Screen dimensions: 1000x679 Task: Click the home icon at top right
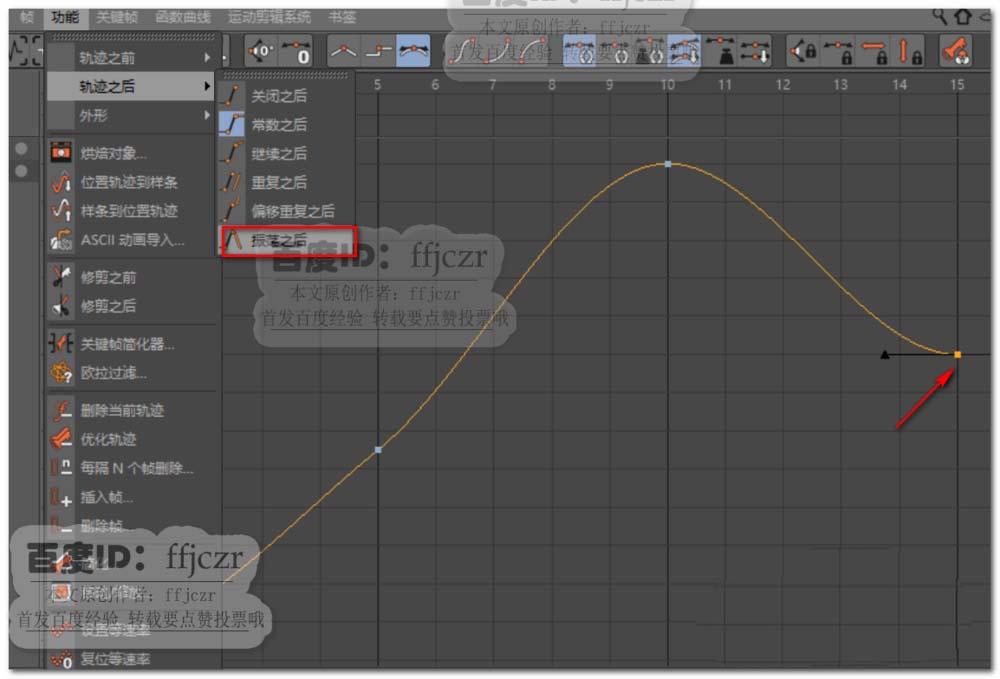click(963, 16)
